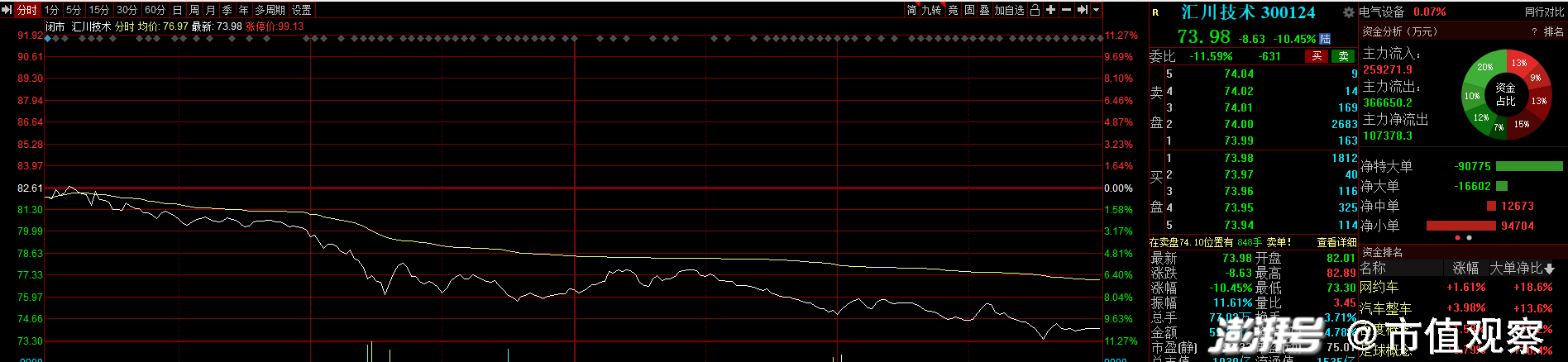Click 查看详细 to view order details
Viewport: 1568px width, 362px height.
(1336, 242)
